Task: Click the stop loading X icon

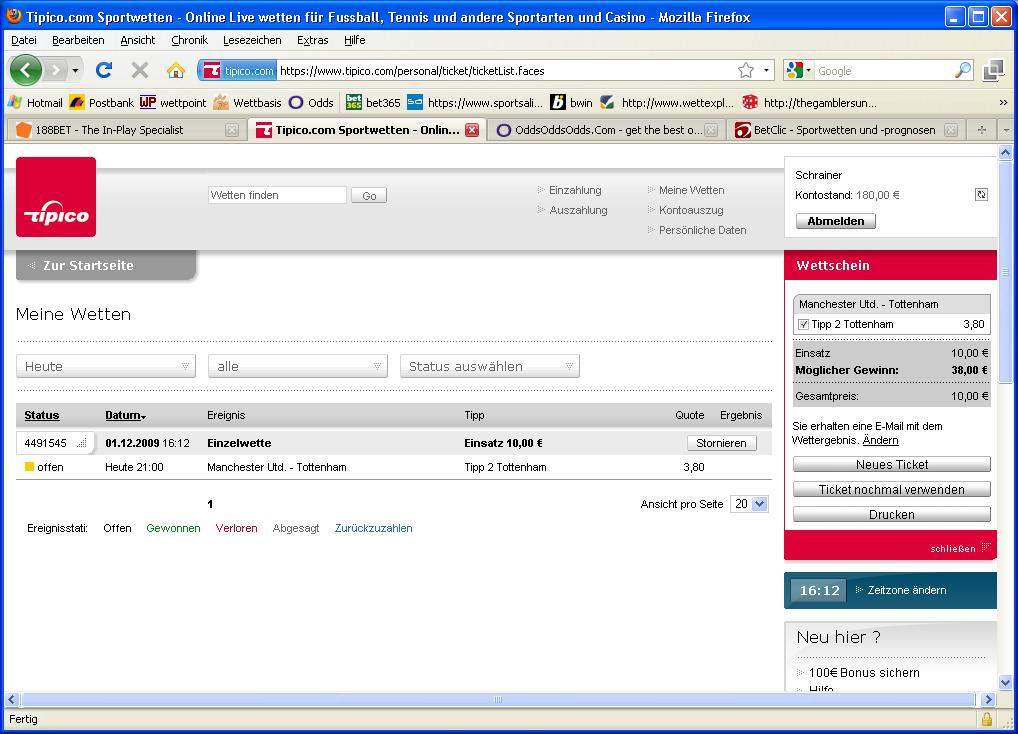Action: tap(140, 70)
